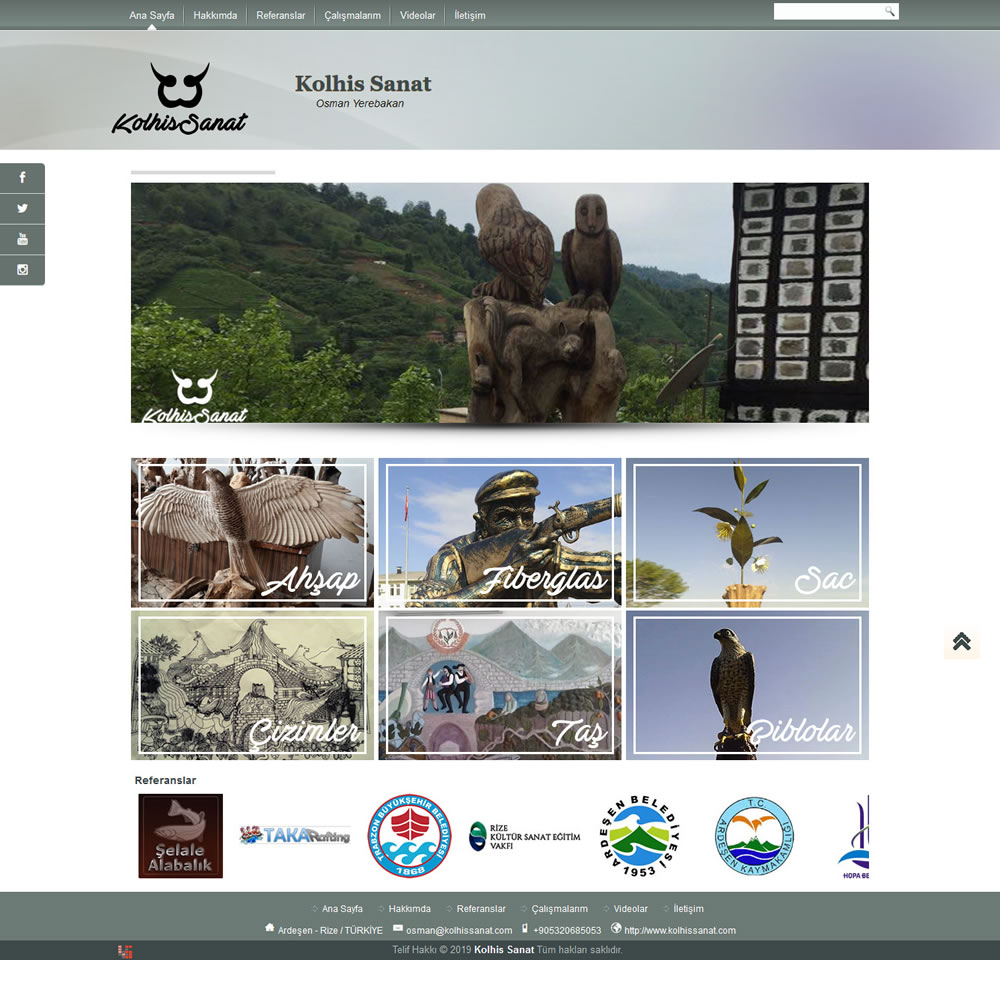
Task: Click the footer Referanslar link
Action: point(481,909)
